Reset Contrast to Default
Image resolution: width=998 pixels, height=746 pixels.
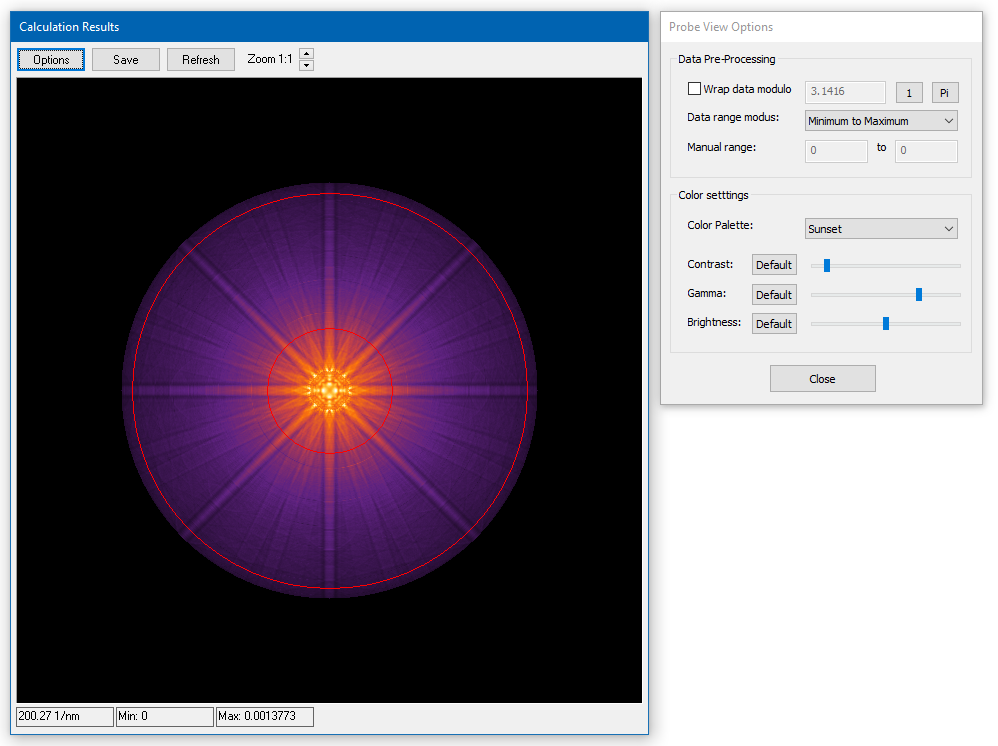774,265
